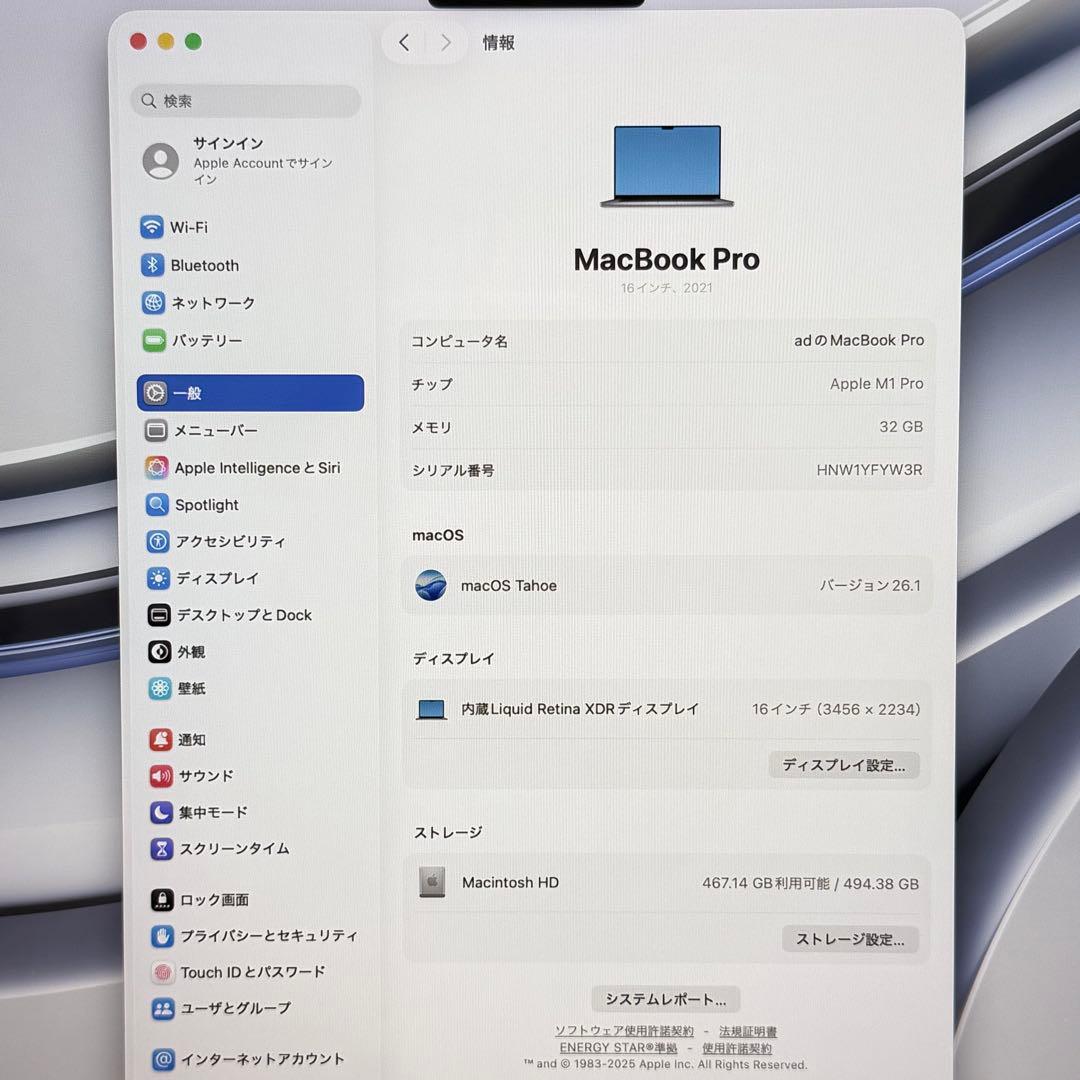Click the MacBook Pro title heading
This screenshot has height=1080, width=1080.
pyautogui.click(x=667, y=260)
